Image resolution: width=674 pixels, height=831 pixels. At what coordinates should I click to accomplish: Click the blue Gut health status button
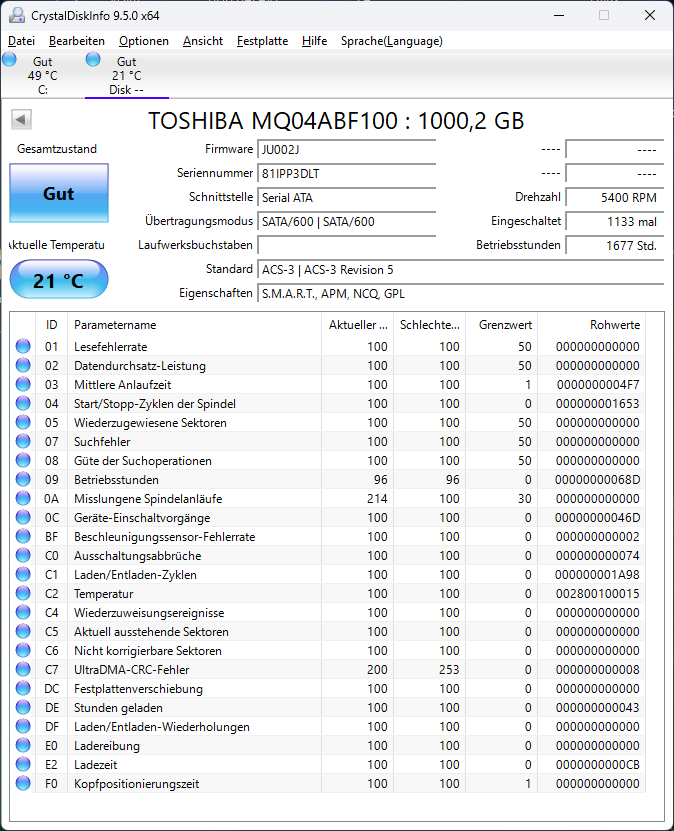58,194
